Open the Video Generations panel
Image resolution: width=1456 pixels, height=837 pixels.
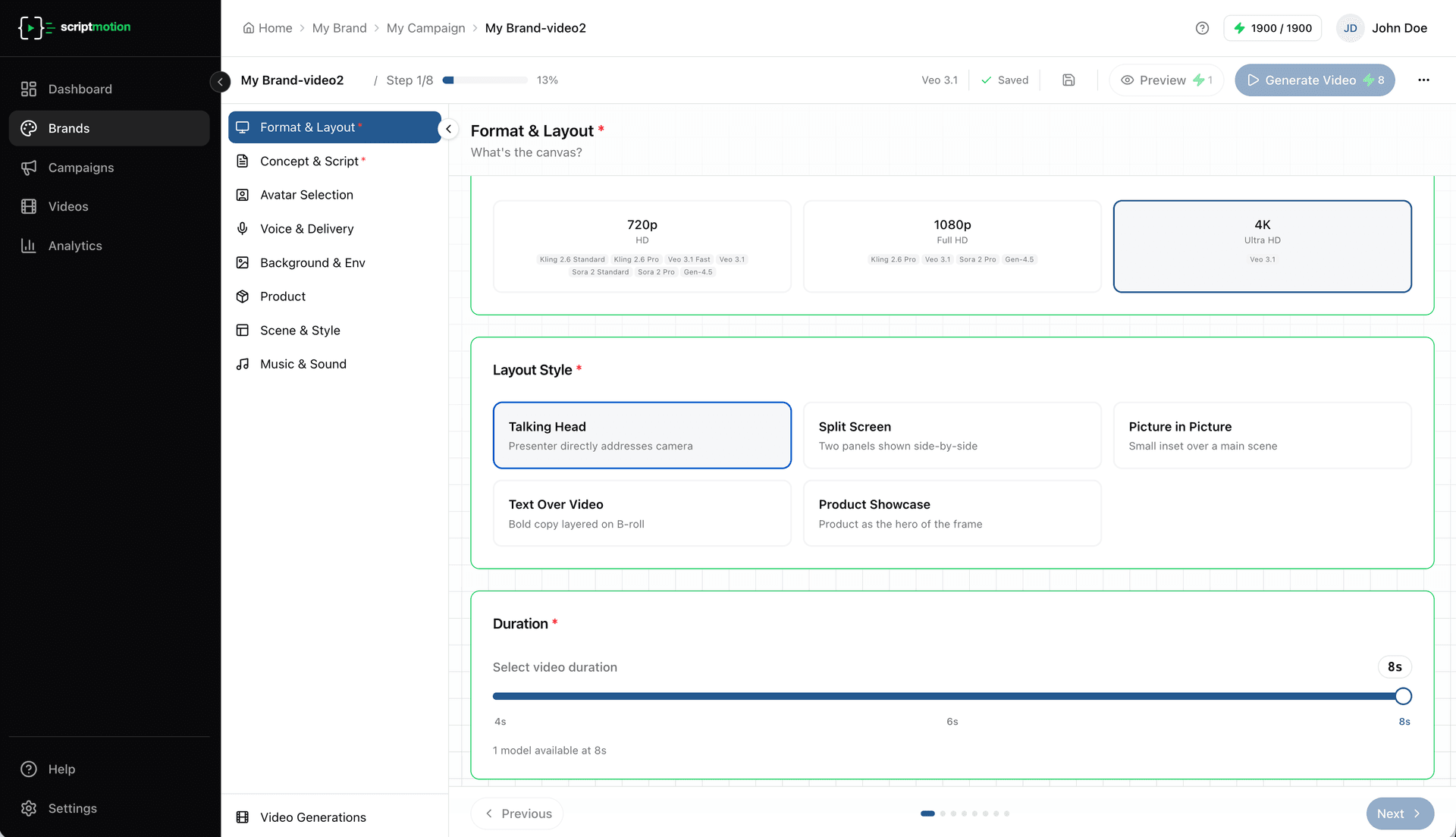coord(312,817)
